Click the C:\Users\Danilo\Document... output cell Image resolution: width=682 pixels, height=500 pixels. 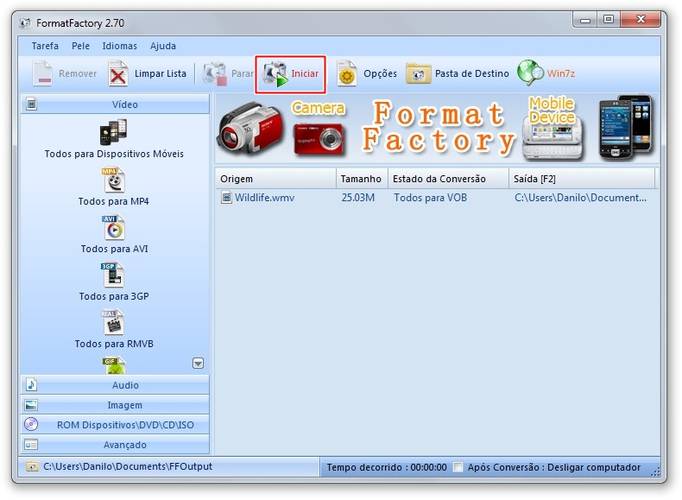580,198
